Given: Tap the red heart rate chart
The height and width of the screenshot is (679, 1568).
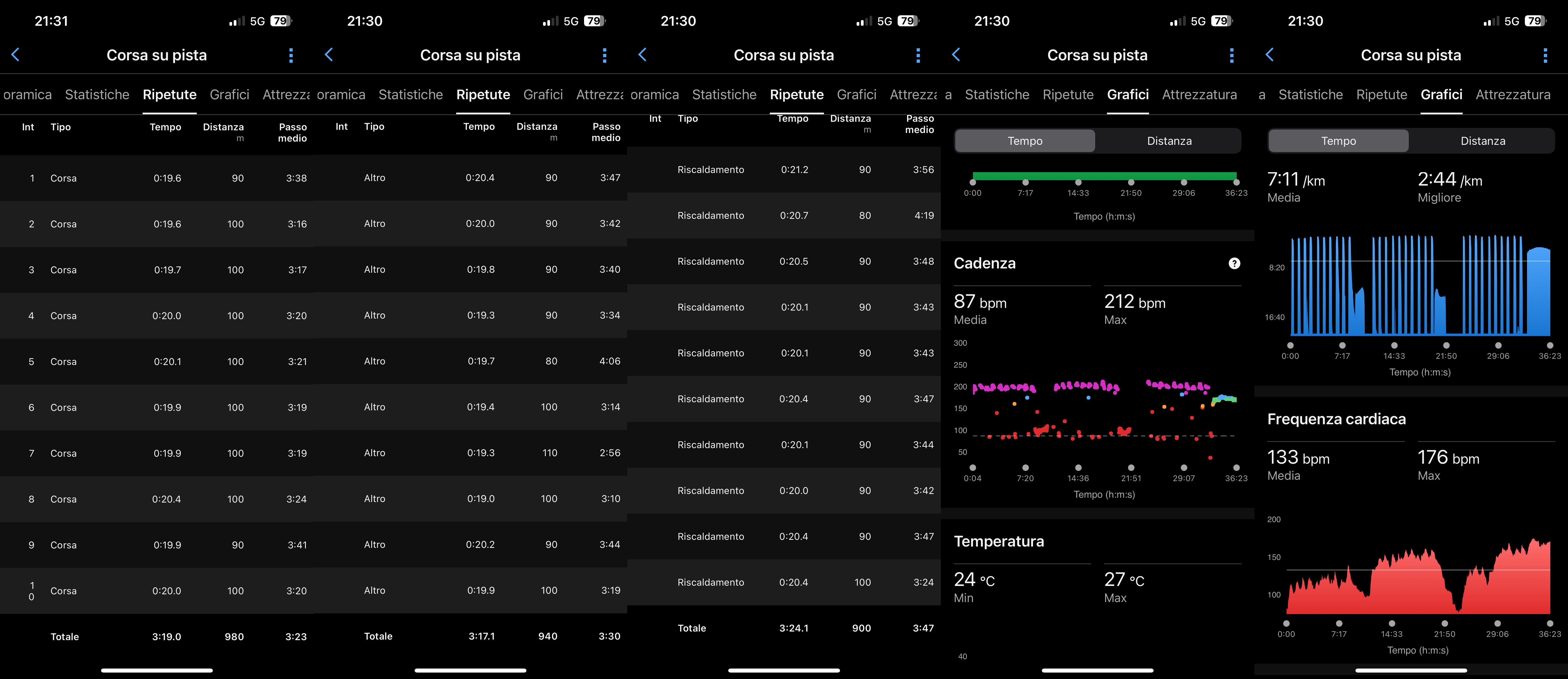Looking at the screenshot, I should 1418,575.
